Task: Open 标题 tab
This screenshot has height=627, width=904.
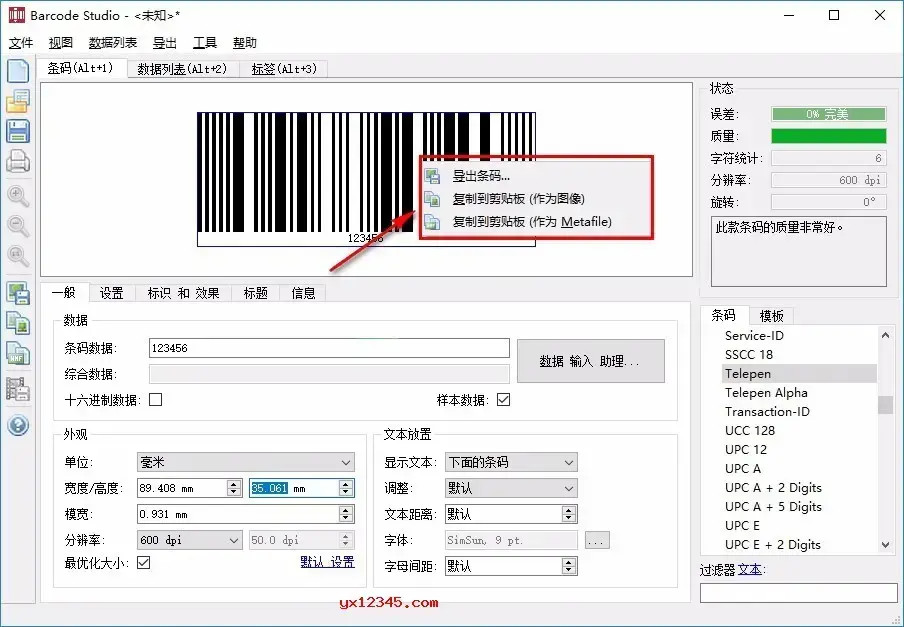Action: [x=255, y=293]
